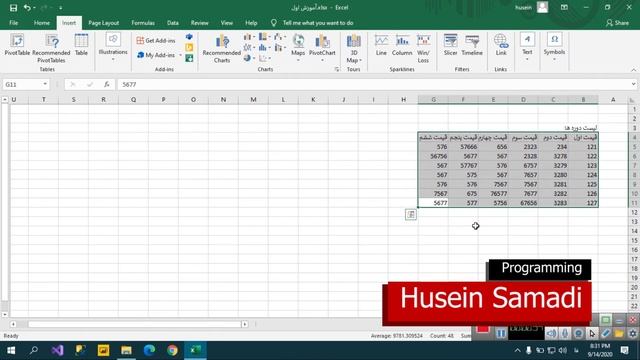
Task: Click the Undo arrow icon
Action: pos(27,8)
